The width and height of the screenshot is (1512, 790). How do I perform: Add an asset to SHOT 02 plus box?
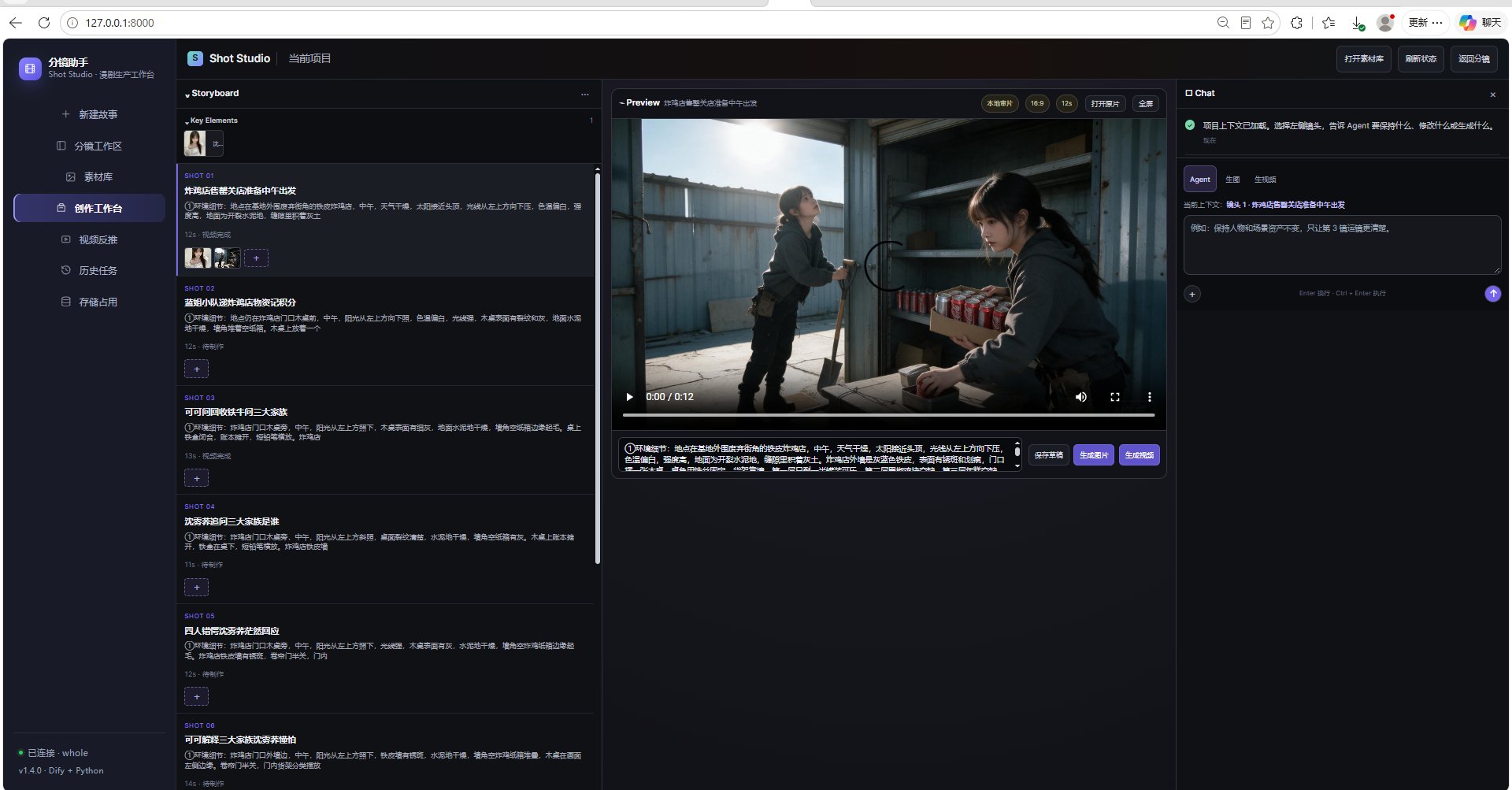pyautogui.click(x=196, y=369)
